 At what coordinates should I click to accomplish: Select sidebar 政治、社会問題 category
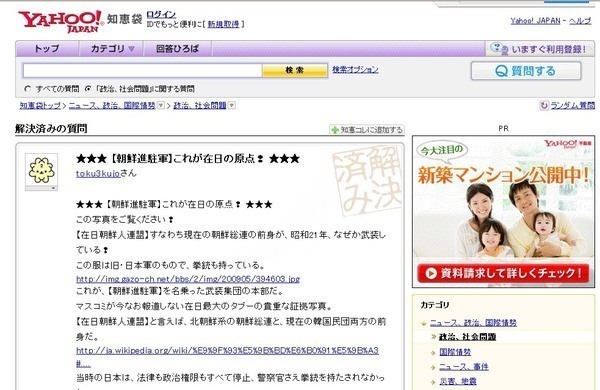point(467,337)
